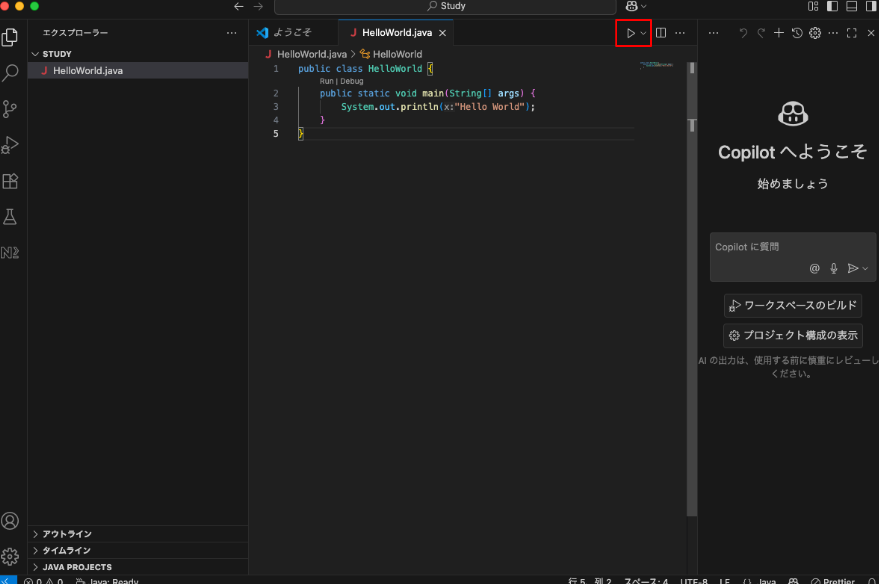The width and height of the screenshot is (879, 584).
Task: Open the Explorer view in activity bar
Action: pos(10,37)
